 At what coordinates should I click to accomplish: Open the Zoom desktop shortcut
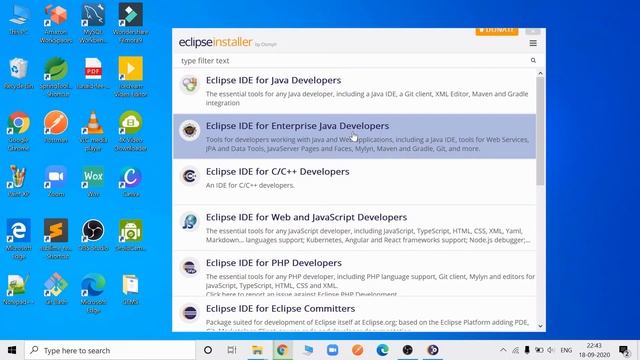coord(56,181)
